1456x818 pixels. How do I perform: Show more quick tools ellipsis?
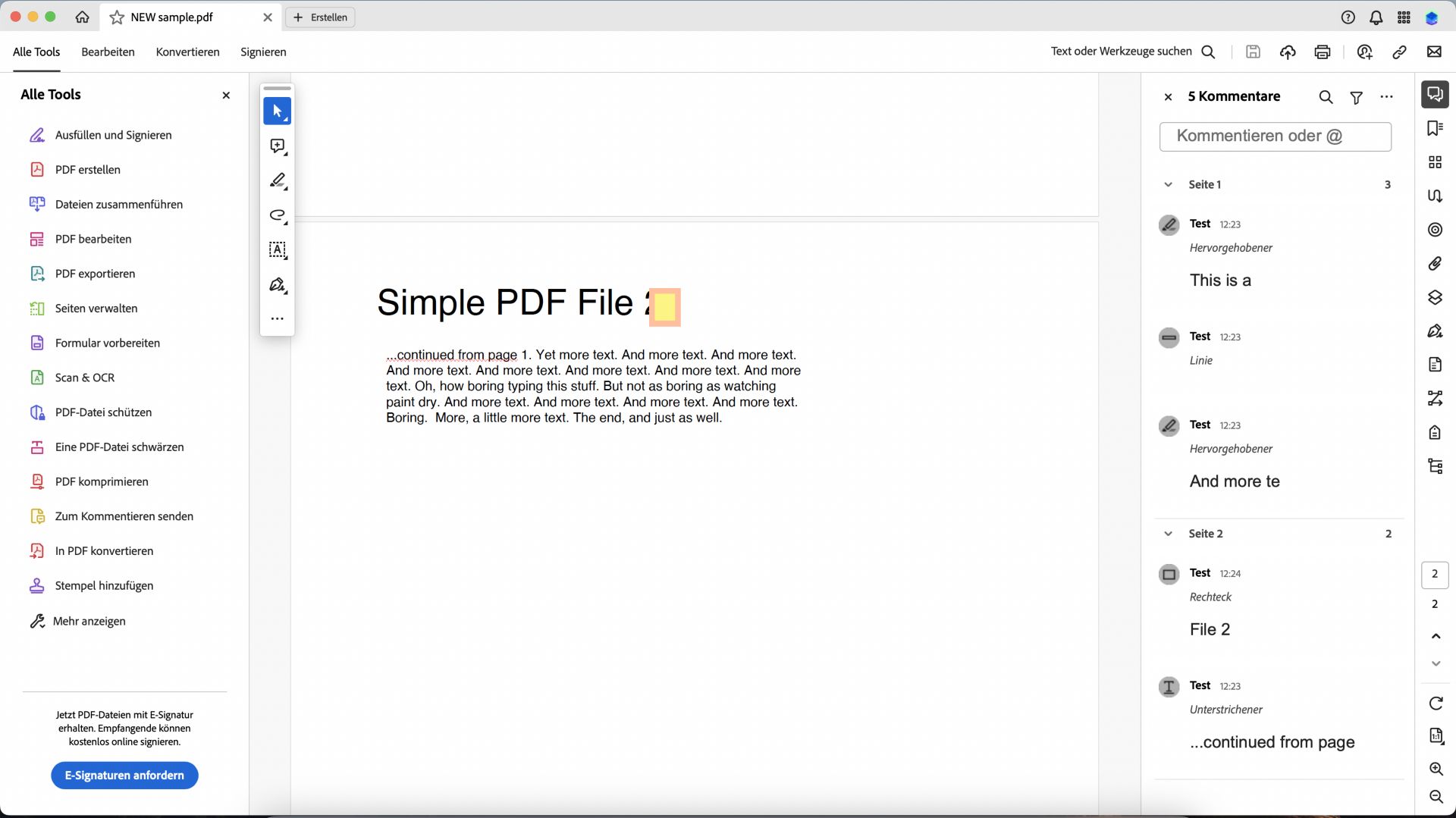(x=277, y=318)
